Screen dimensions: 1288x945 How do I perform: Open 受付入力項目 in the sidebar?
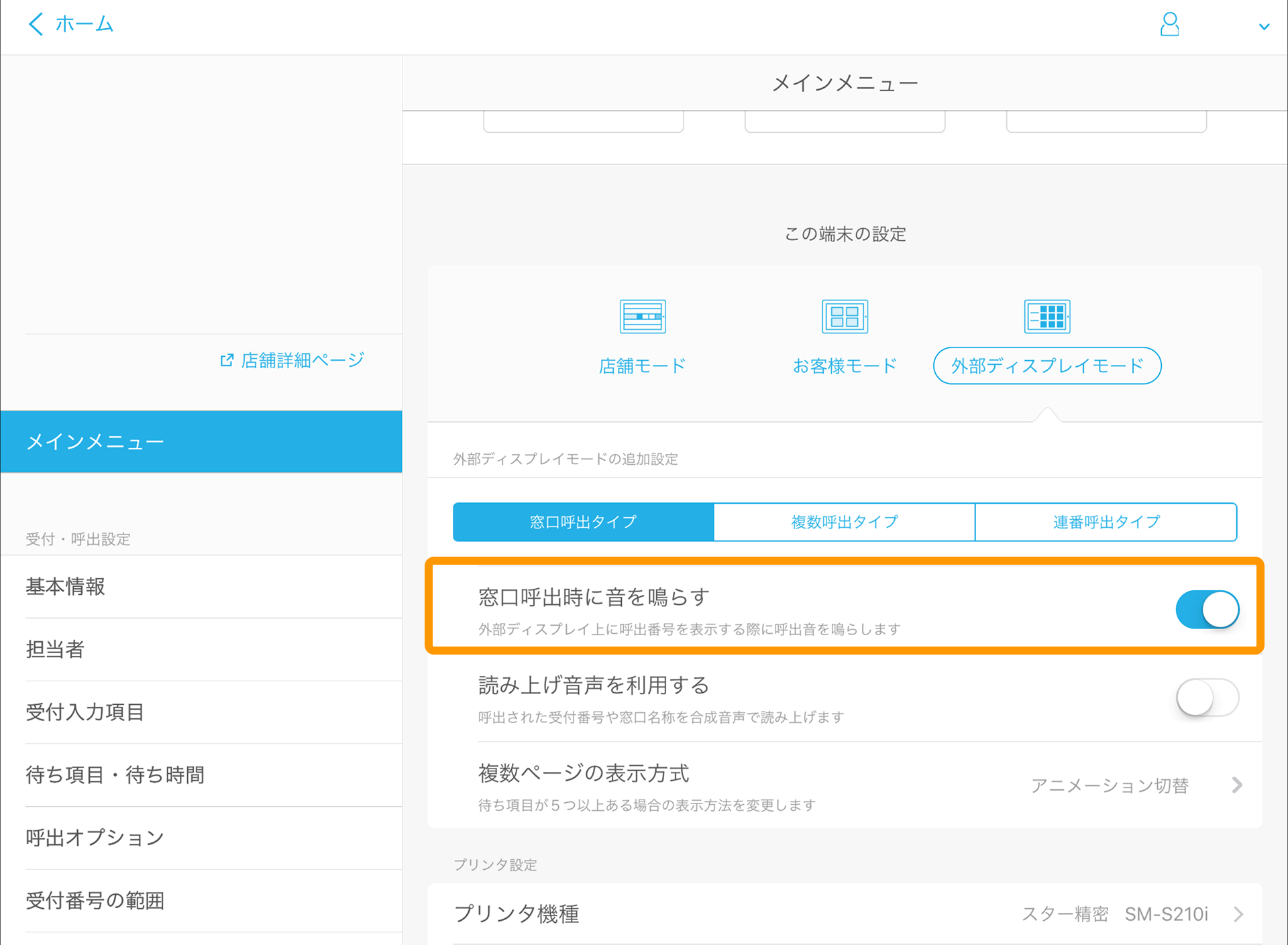[x=201, y=712]
